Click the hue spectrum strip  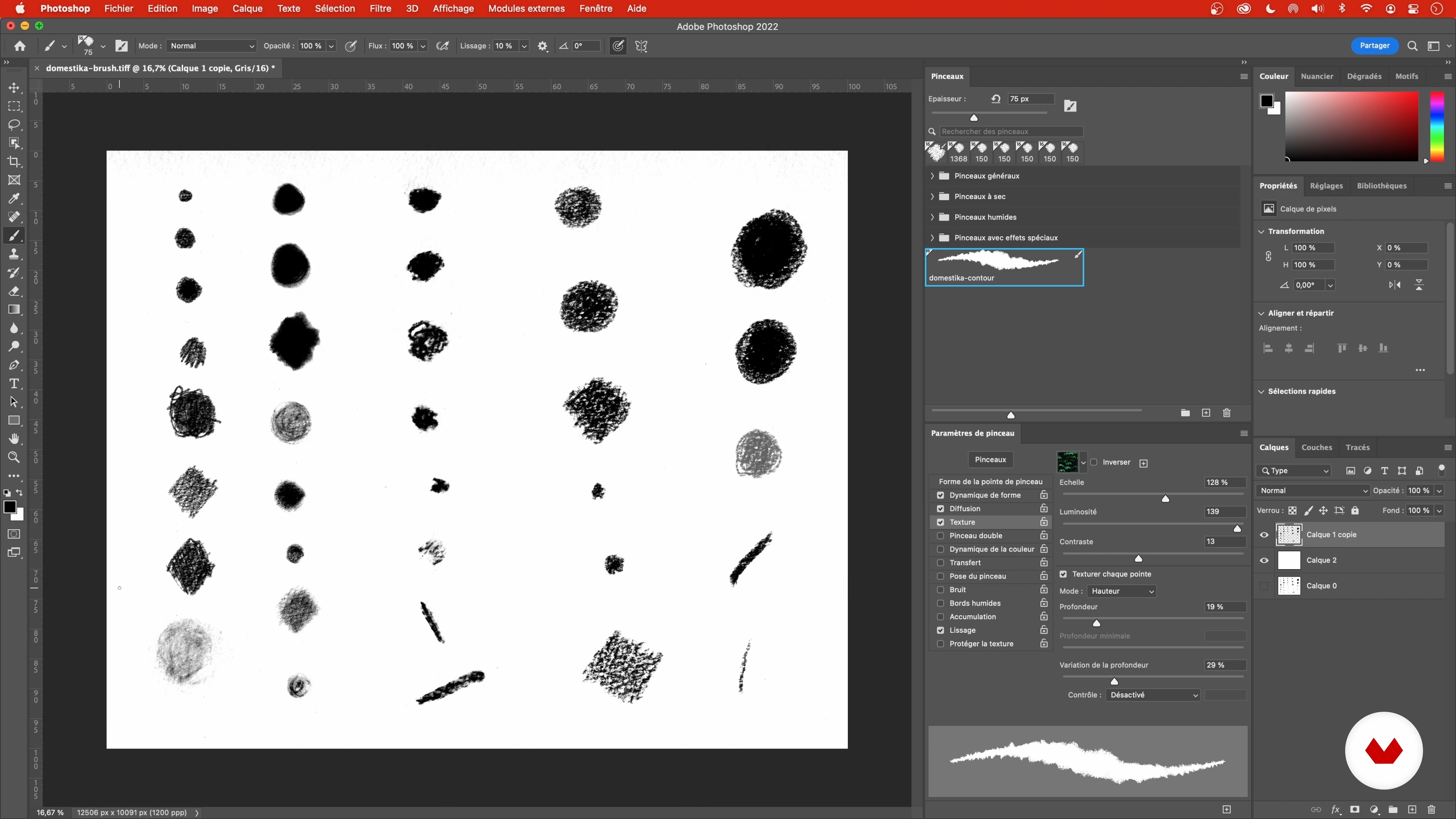pyautogui.click(x=1437, y=127)
